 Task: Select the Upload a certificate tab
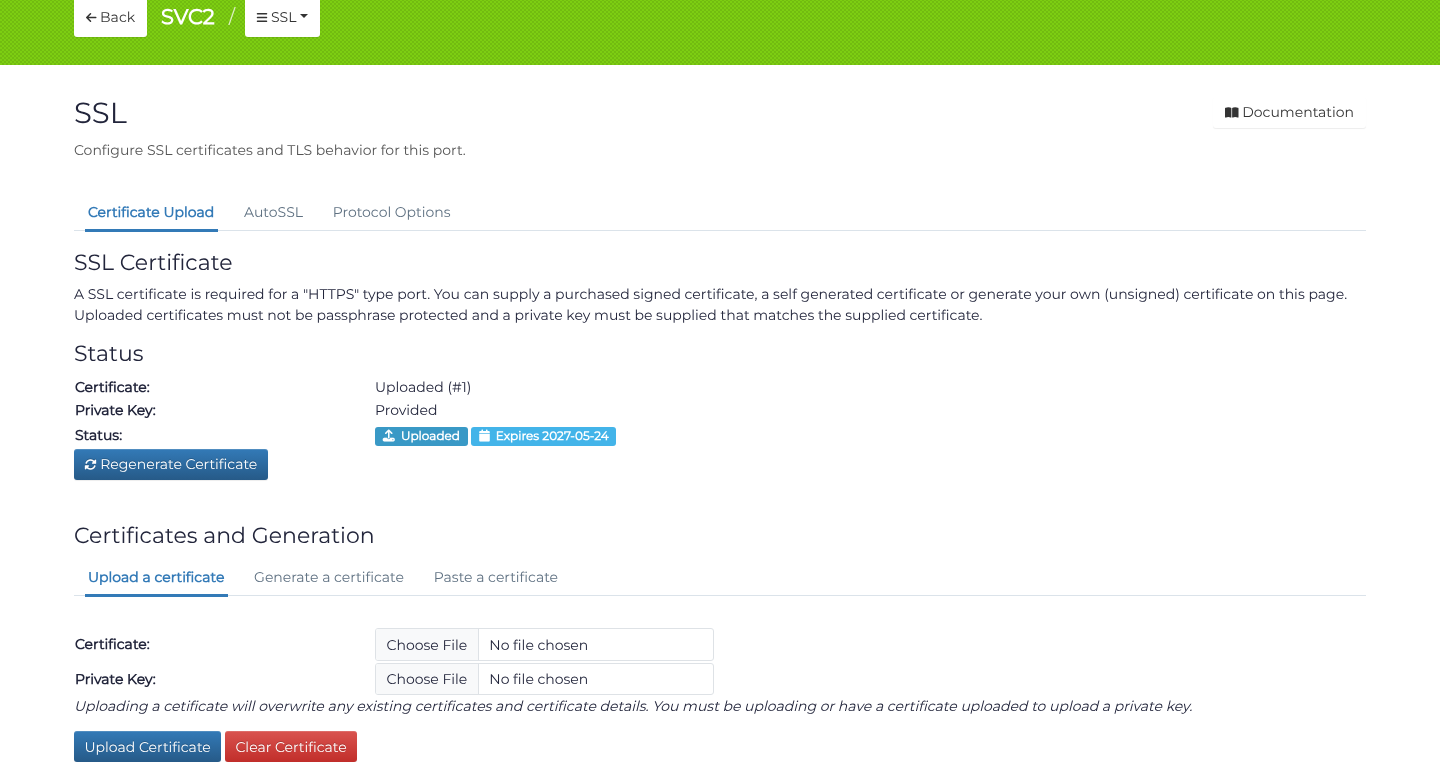[x=156, y=577]
